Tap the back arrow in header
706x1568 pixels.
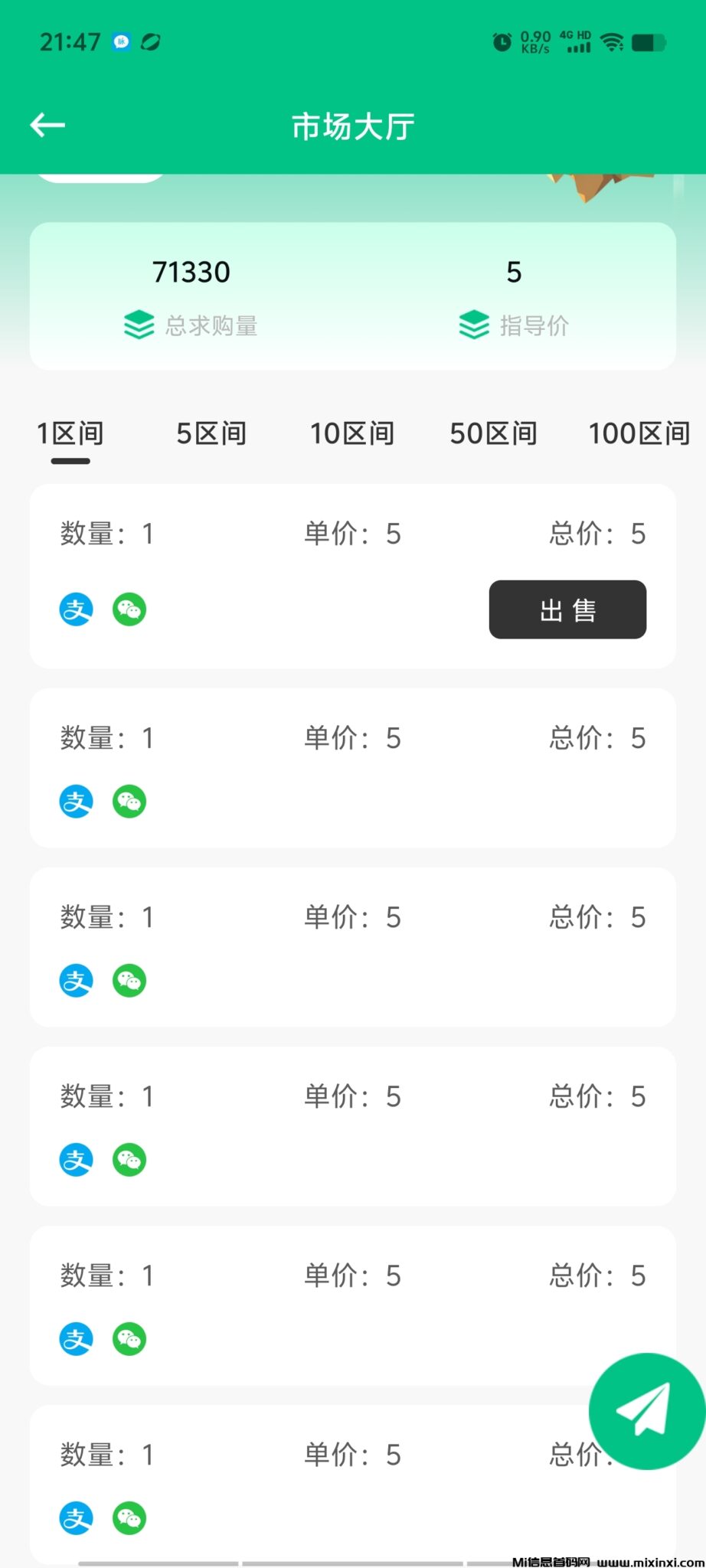(47, 125)
